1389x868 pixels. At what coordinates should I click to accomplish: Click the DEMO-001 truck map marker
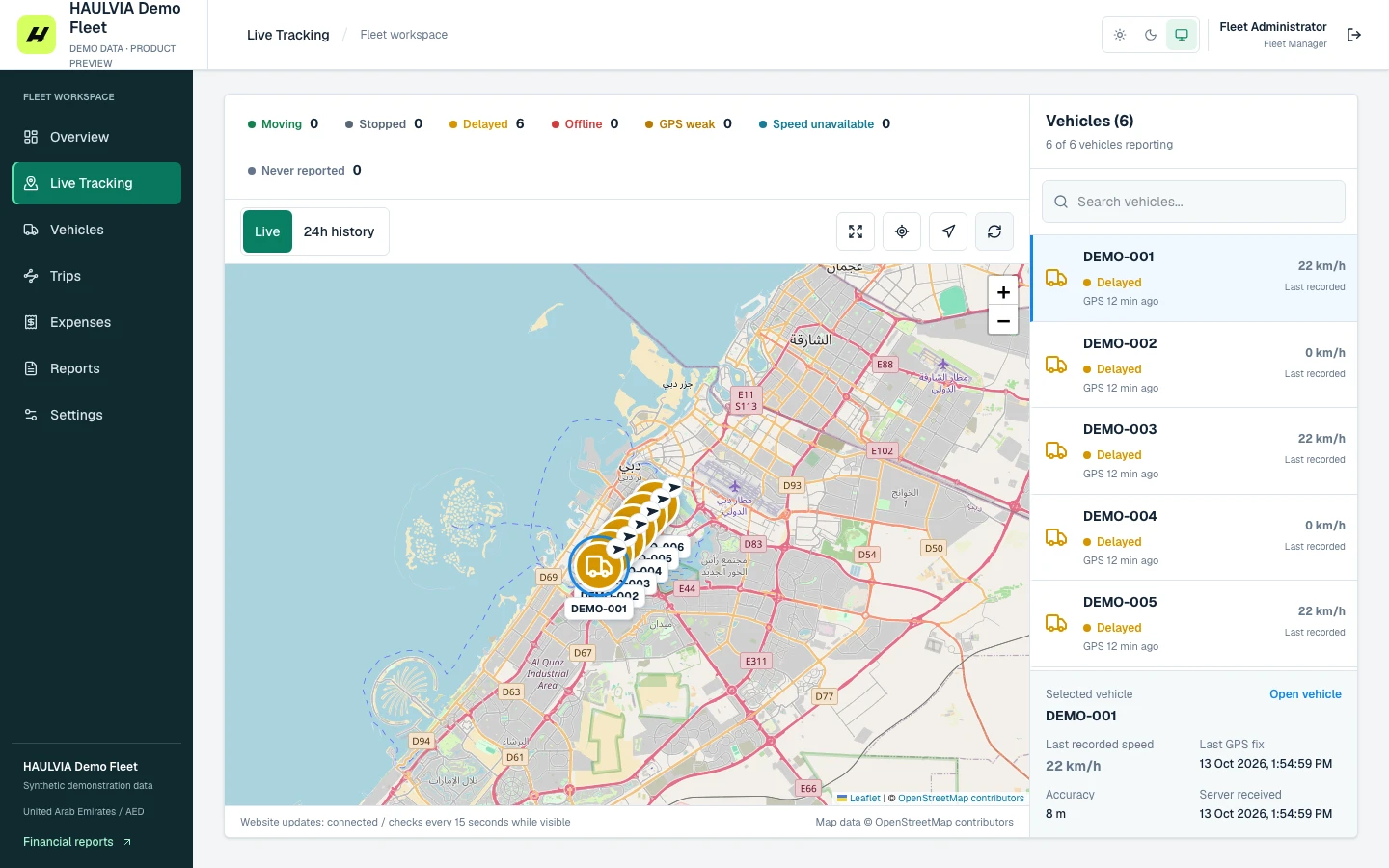[598, 566]
